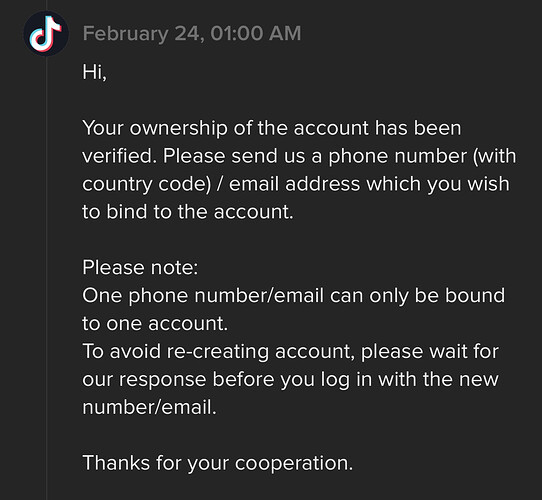542x500 pixels.
Task: Click the words "has been" in the first sentence
Action: (x=418, y=128)
